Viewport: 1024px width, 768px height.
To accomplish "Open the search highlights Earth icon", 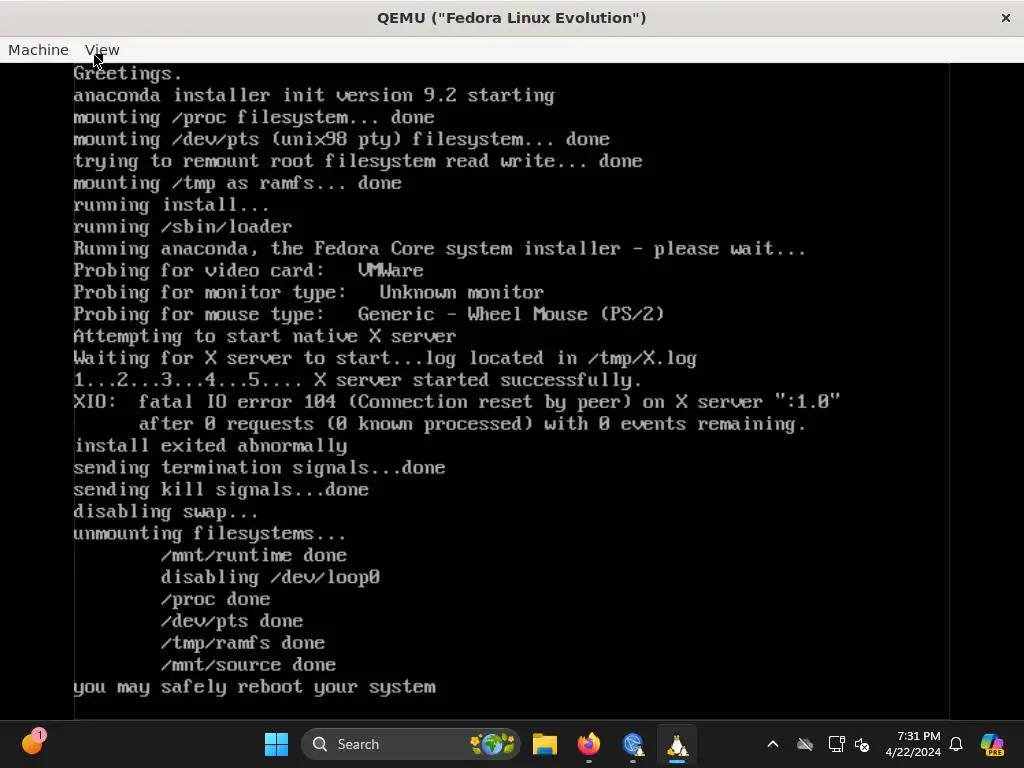I will (x=493, y=744).
